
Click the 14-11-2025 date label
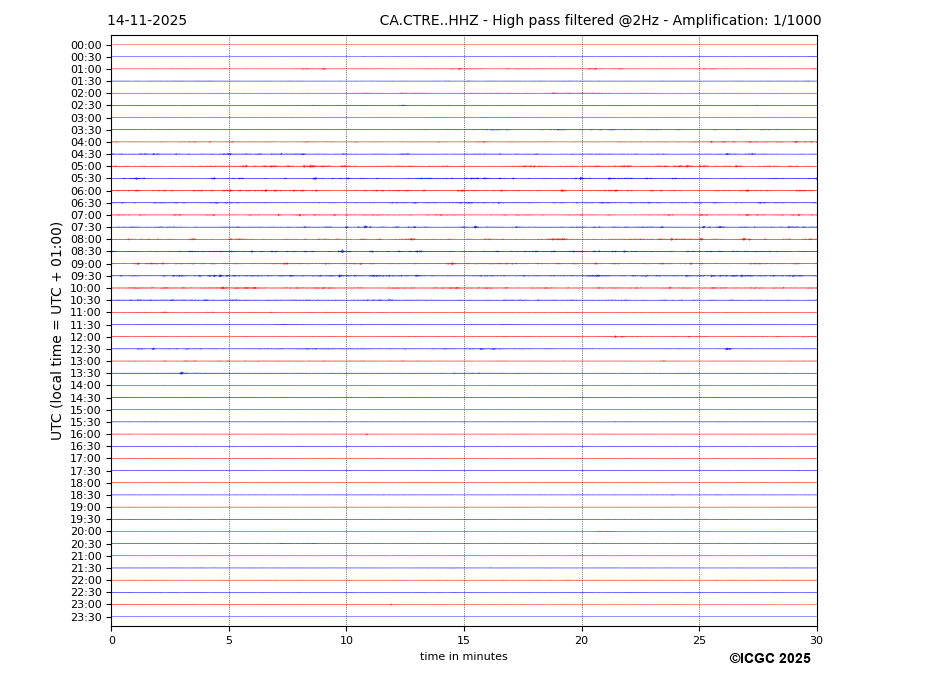click(147, 21)
